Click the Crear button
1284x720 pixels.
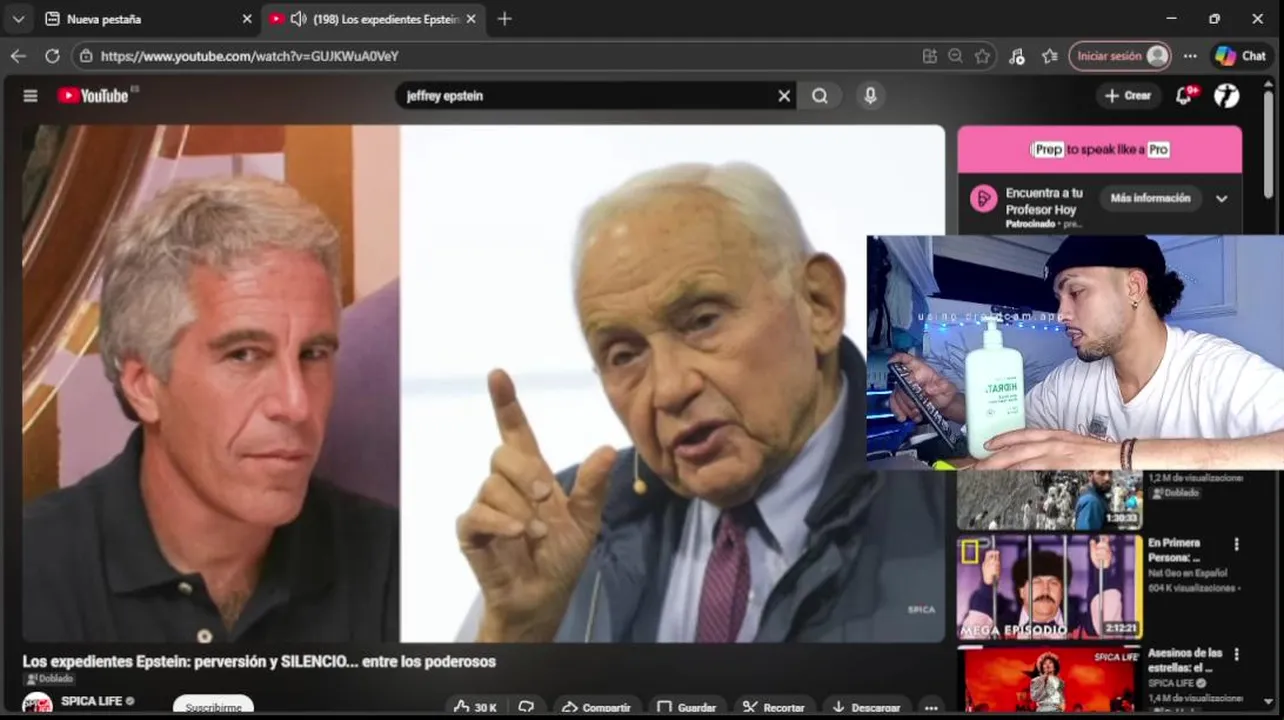[x=1128, y=96]
